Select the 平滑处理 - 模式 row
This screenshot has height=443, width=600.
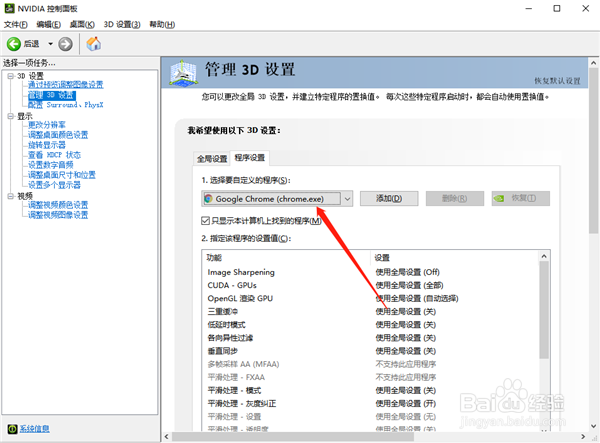(370, 391)
